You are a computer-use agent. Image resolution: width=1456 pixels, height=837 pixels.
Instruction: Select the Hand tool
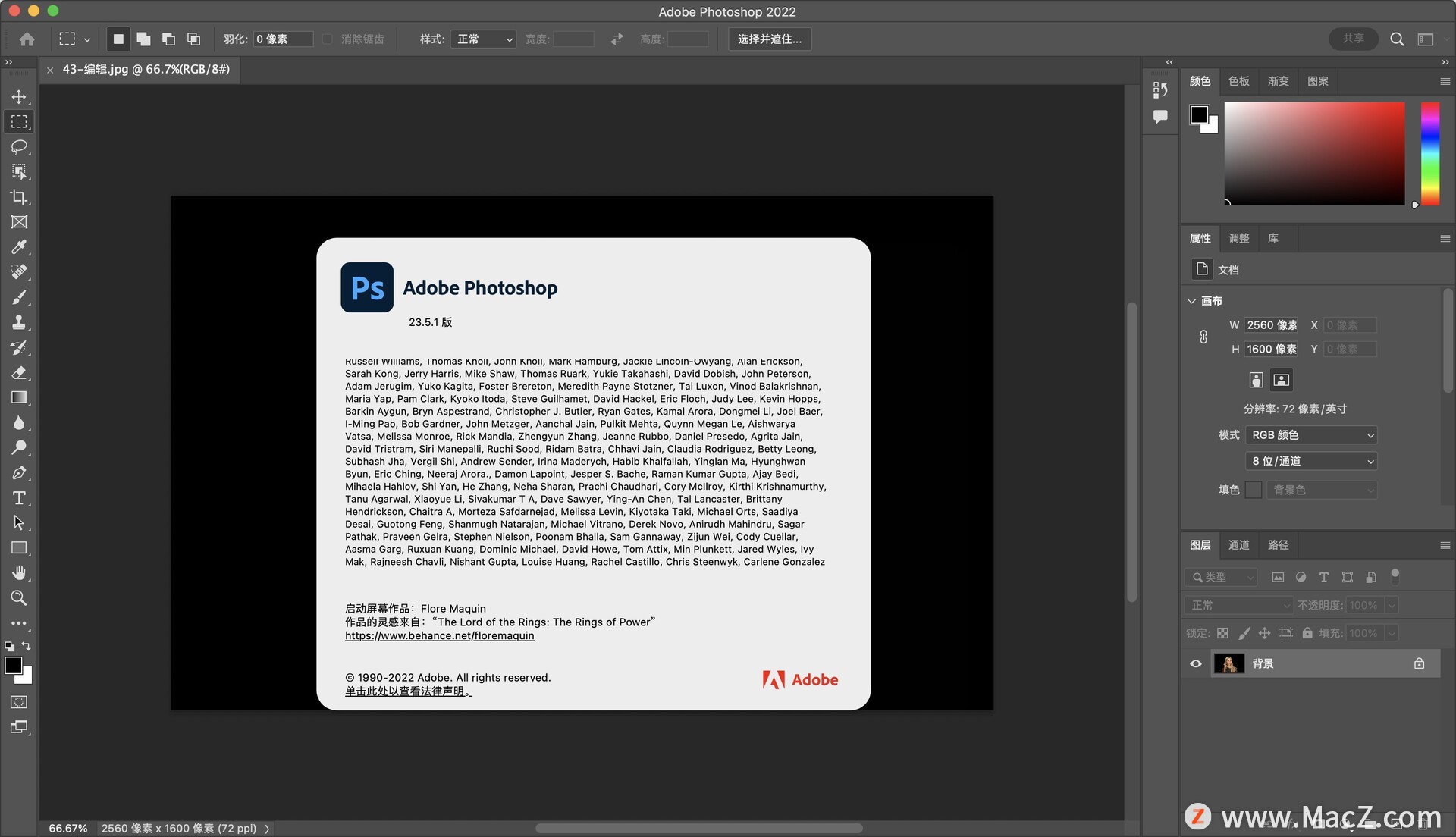pyautogui.click(x=19, y=572)
